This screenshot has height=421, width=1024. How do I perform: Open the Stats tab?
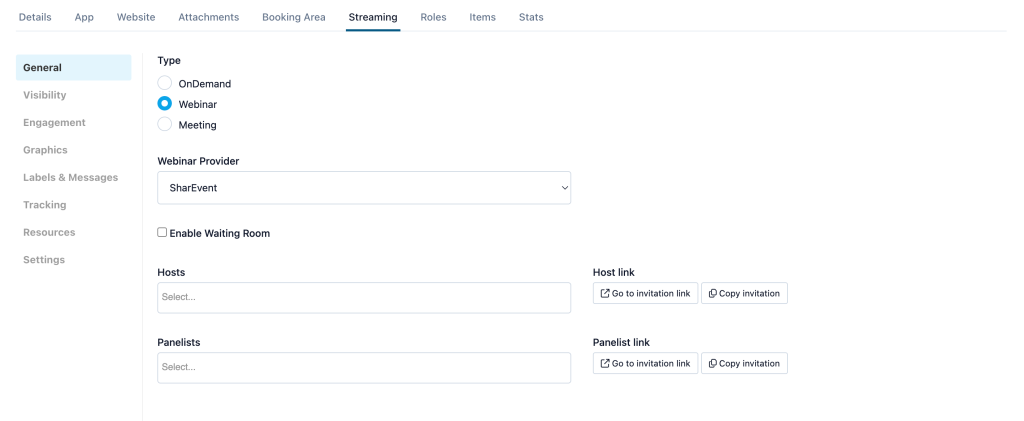(531, 18)
